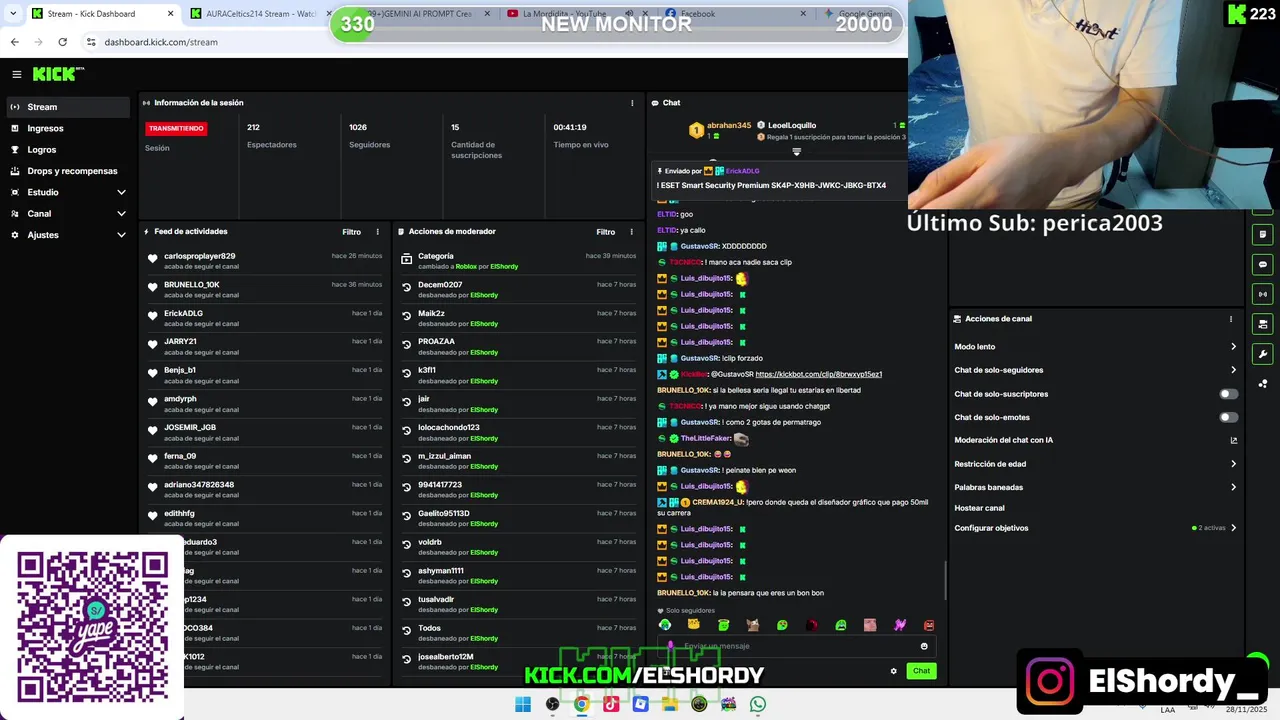Open Chat de solo-seguidores options arrow
The width and height of the screenshot is (1280, 720).
coord(1233,370)
